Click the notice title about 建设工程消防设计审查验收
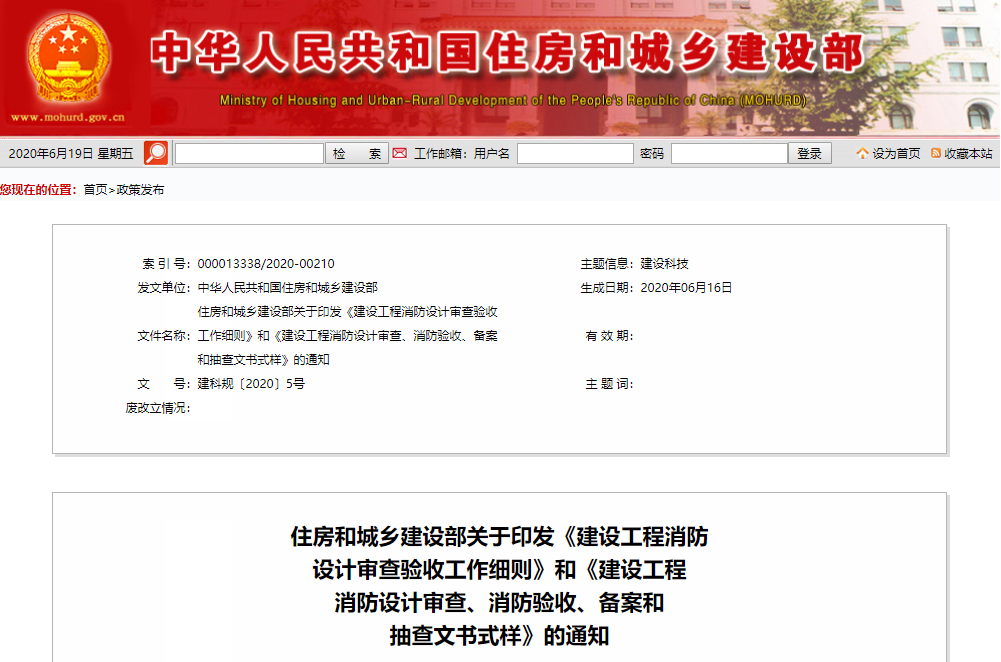This screenshot has width=1001, height=662. (500, 575)
